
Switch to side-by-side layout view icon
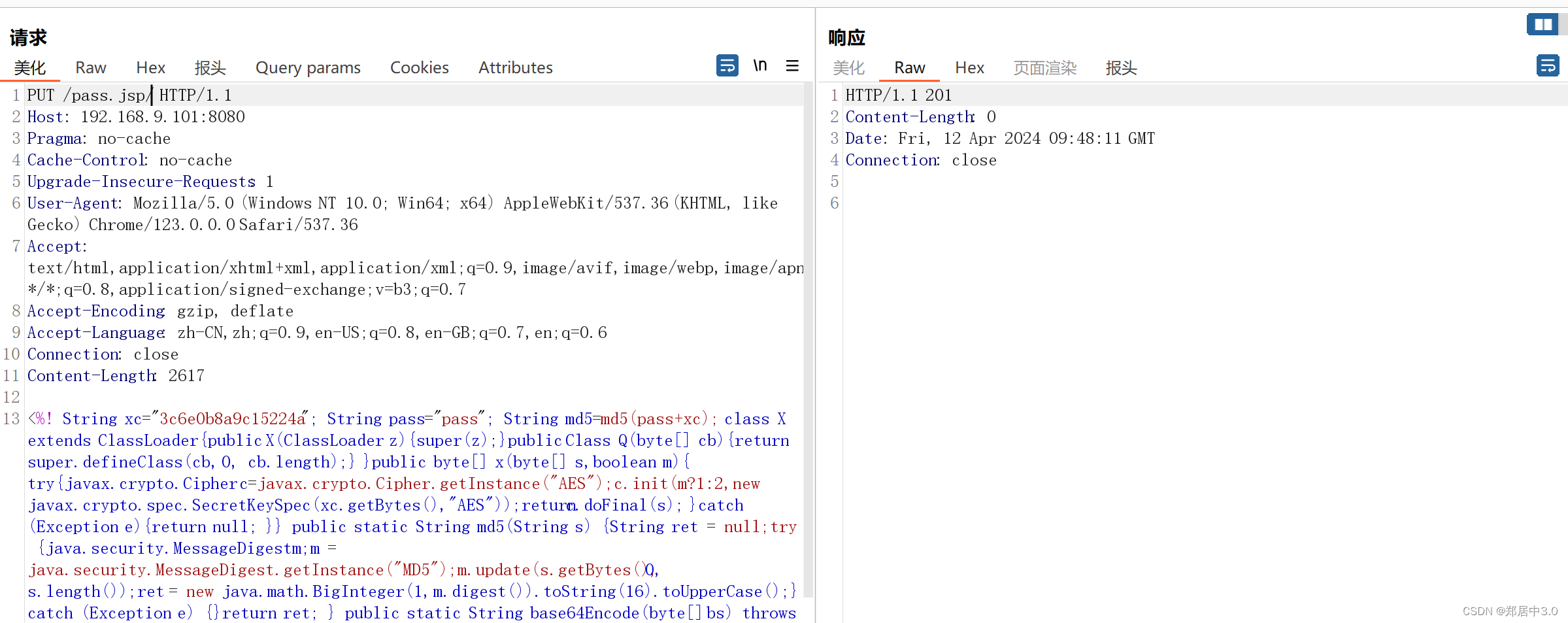pyautogui.click(x=1543, y=24)
